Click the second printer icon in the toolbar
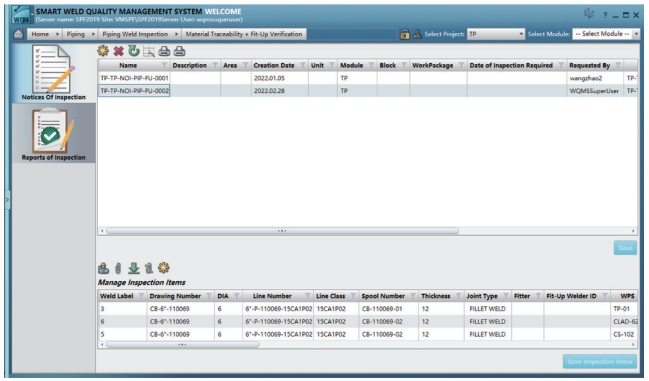 click(x=179, y=51)
